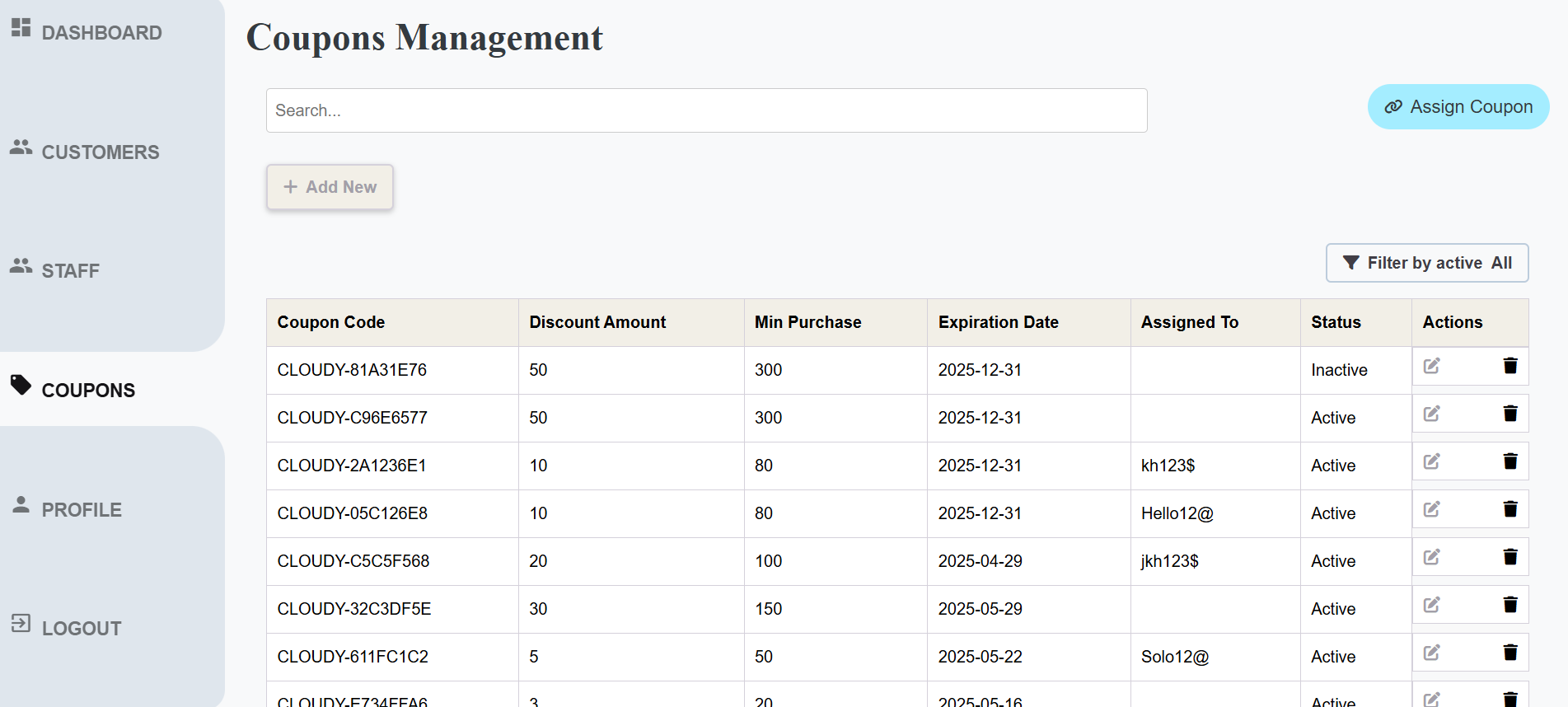This screenshot has height=707, width=1568.
Task: Open the Profile page
Action: tap(81, 510)
